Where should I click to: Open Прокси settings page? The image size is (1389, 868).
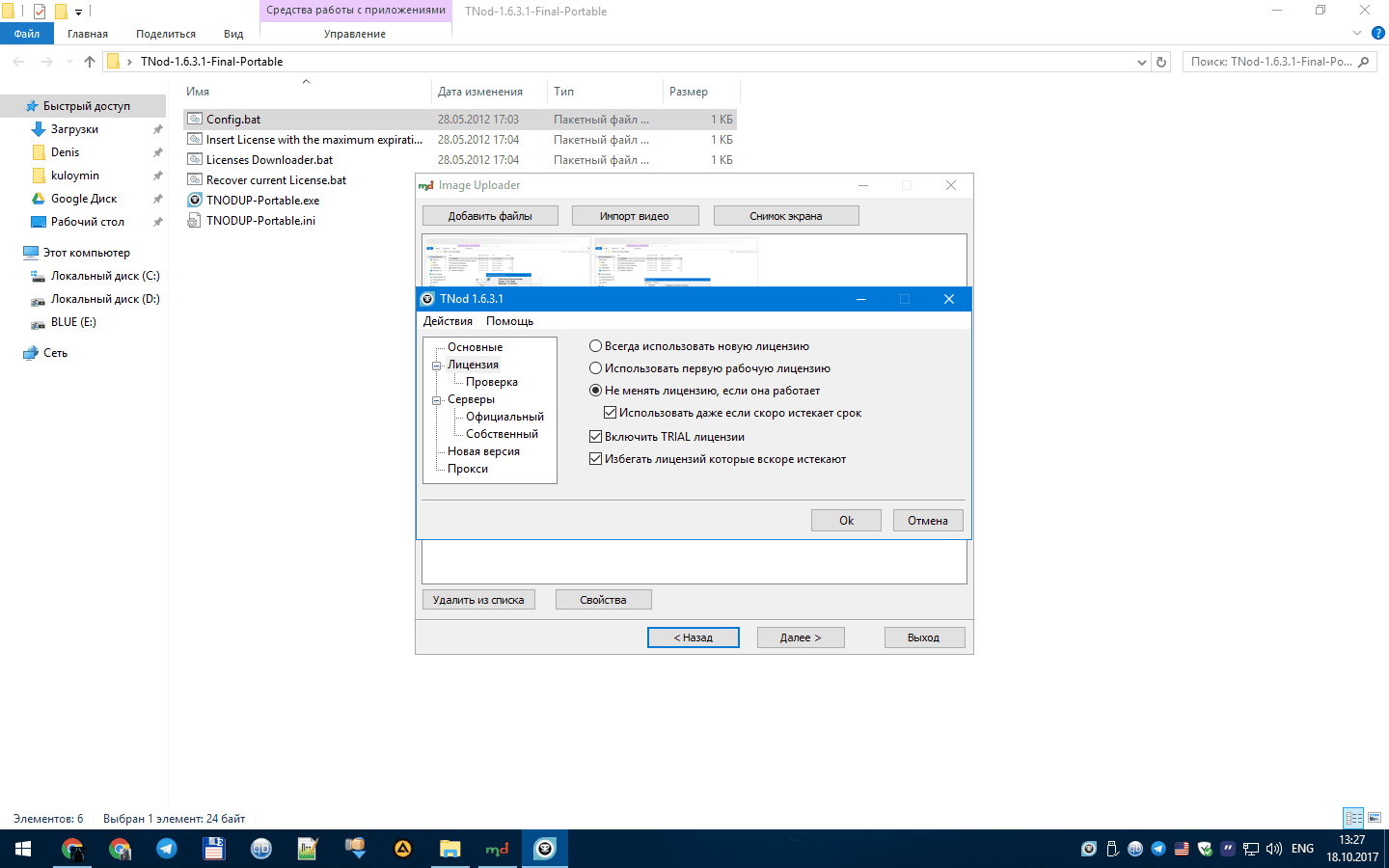coord(468,469)
